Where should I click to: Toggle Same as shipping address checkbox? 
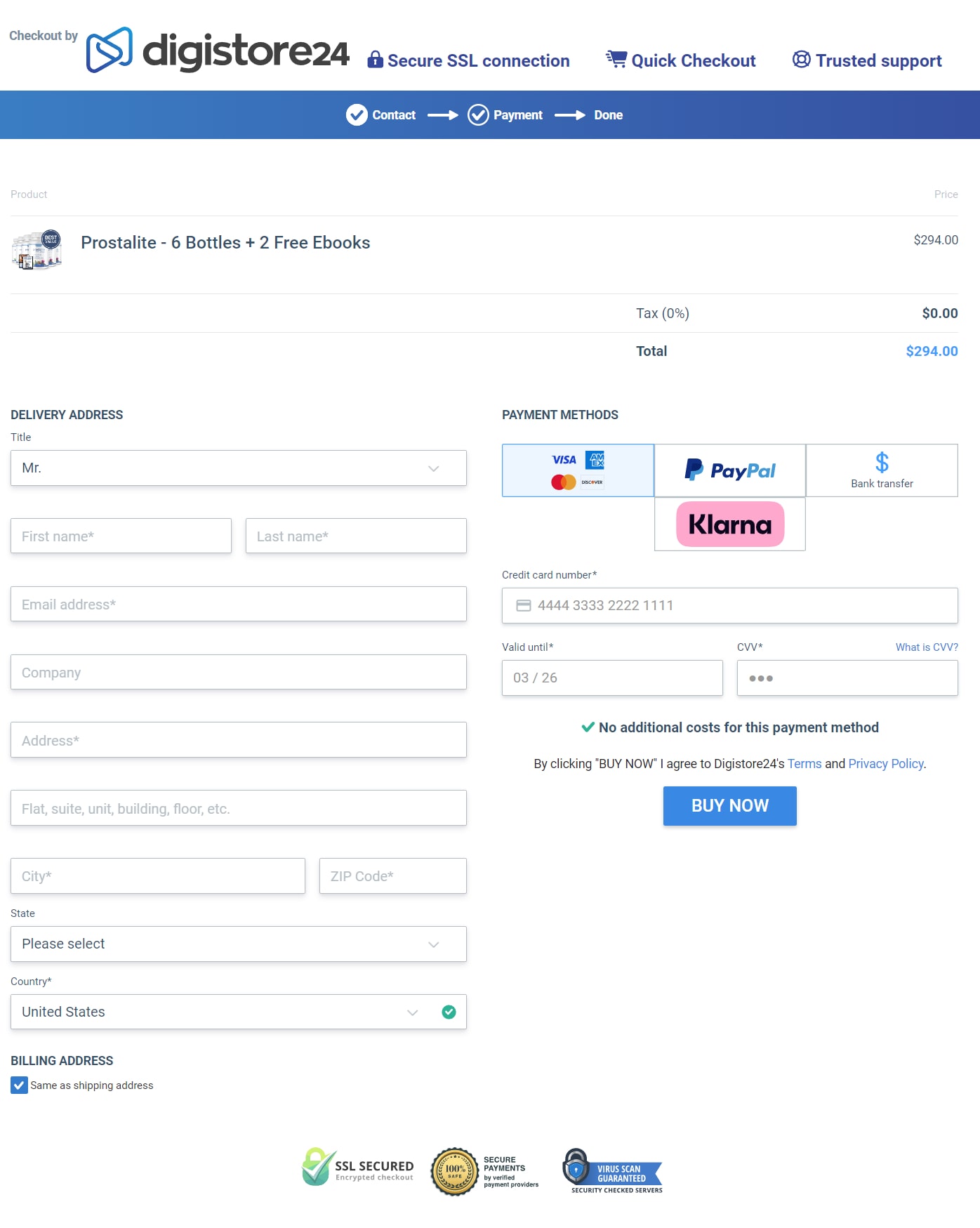pos(19,1085)
